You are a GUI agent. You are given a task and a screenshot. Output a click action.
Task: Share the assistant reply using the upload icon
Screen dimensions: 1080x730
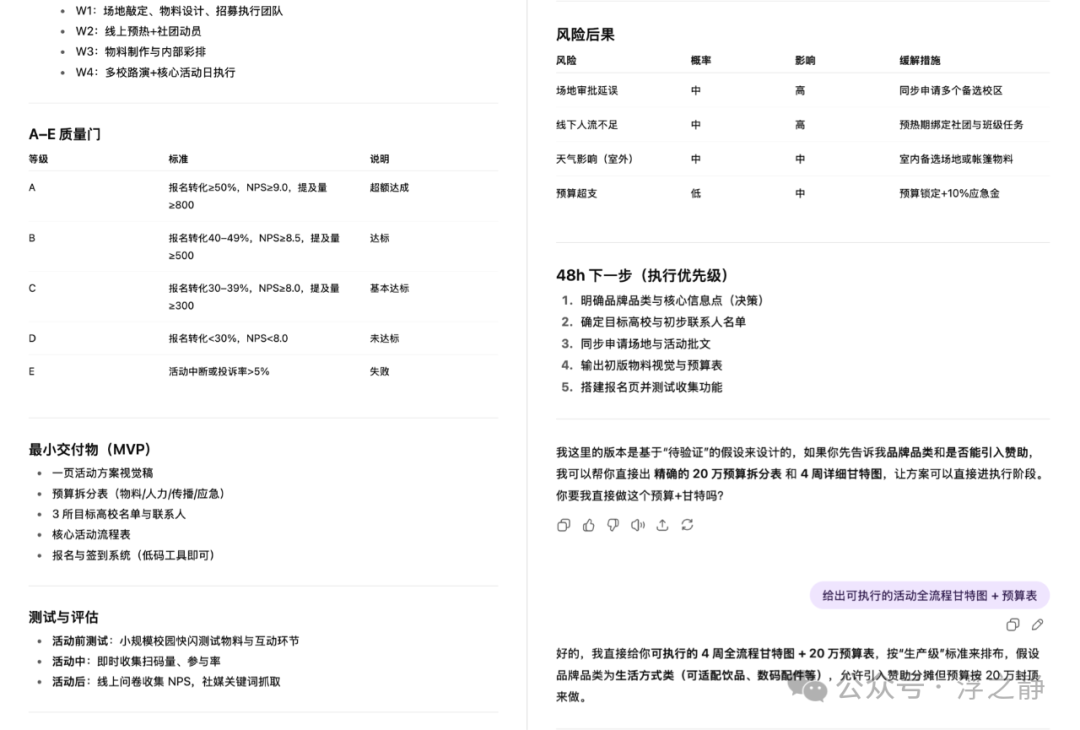(663, 525)
